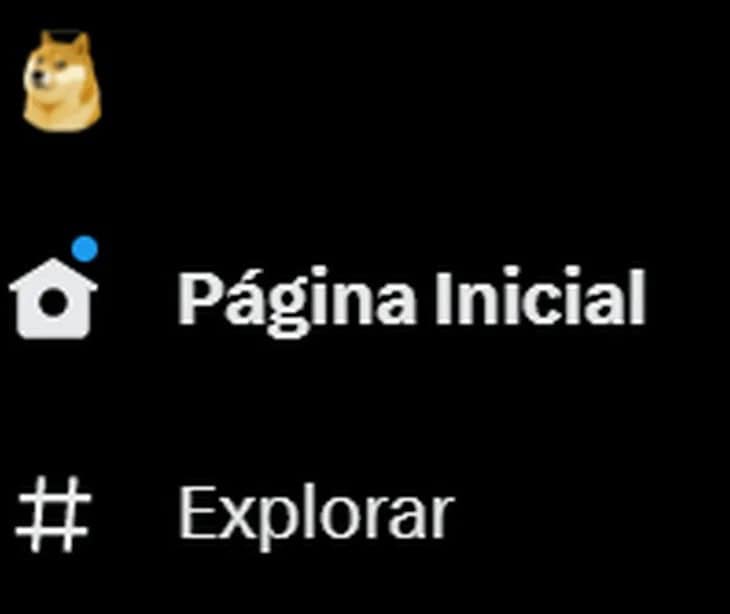Viewport: 730px width, 614px height.
Task: Open the house-shaped home icon
Action: [53, 298]
